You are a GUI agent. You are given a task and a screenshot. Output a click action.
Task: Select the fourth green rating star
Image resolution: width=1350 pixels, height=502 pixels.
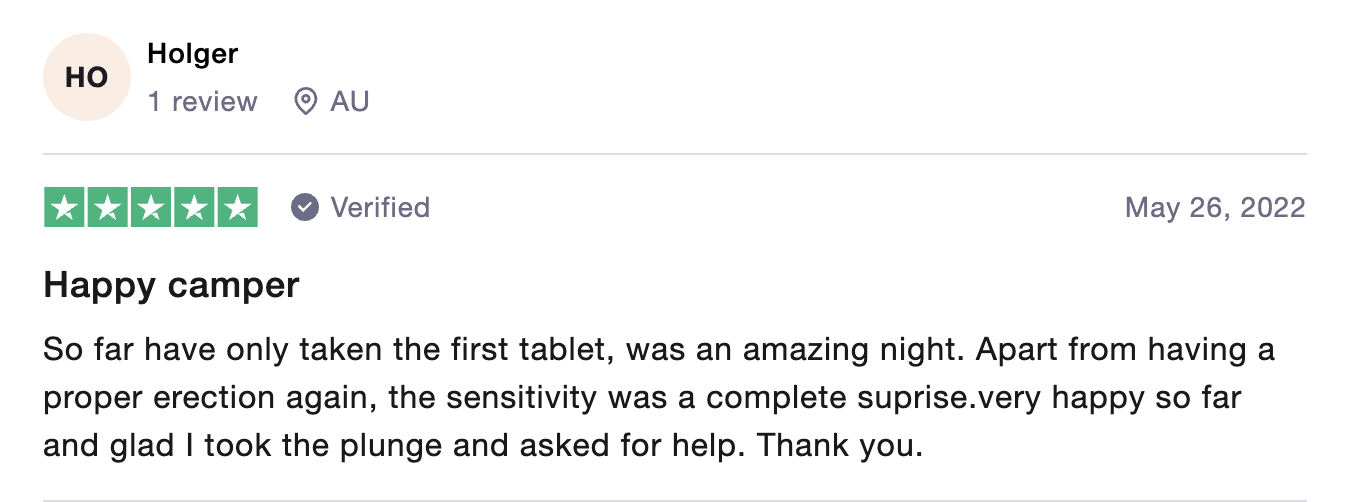194,207
